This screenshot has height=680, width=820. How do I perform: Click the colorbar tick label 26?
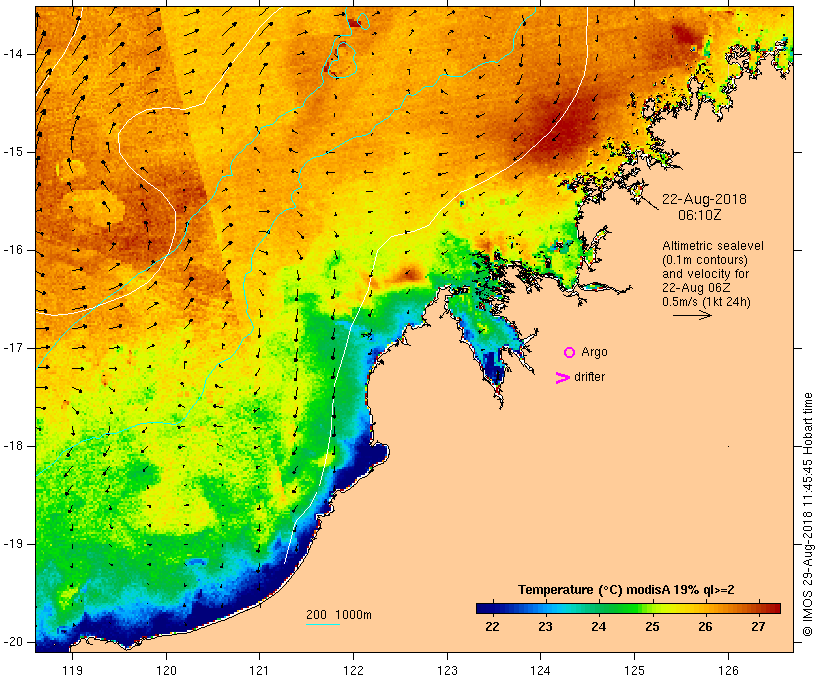(705, 627)
